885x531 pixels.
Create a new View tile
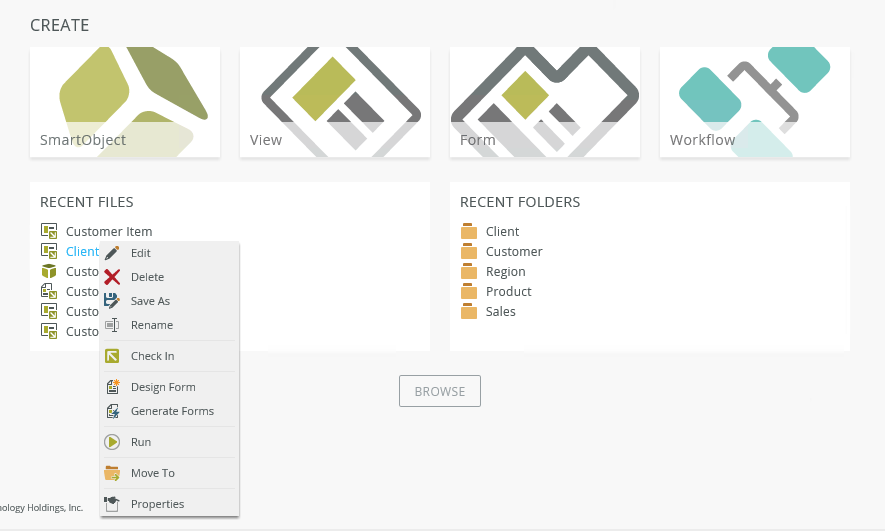(x=335, y=102)
